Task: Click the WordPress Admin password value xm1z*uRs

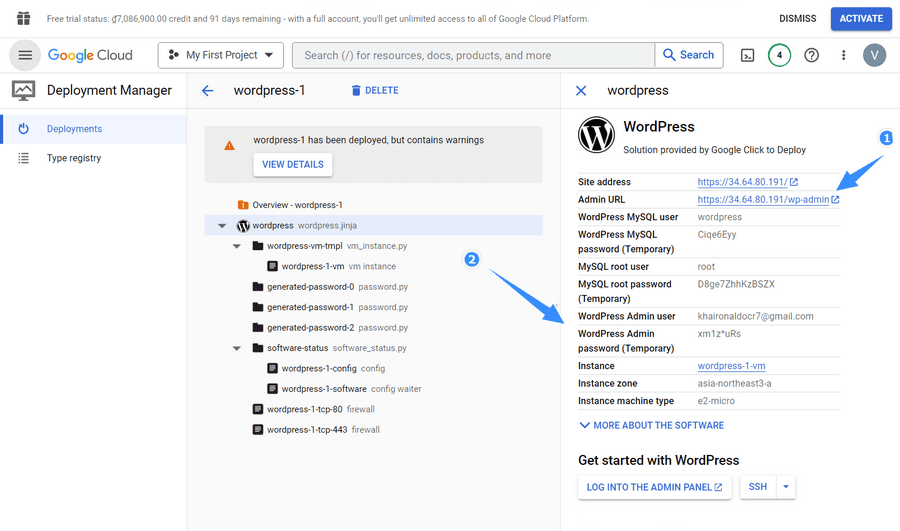Action: (719, 334)
